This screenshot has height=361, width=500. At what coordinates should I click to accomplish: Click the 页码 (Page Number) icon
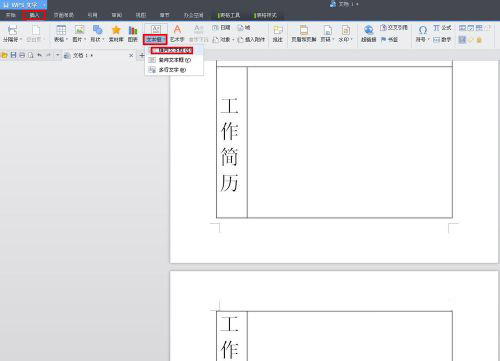(x=327, y=30)
